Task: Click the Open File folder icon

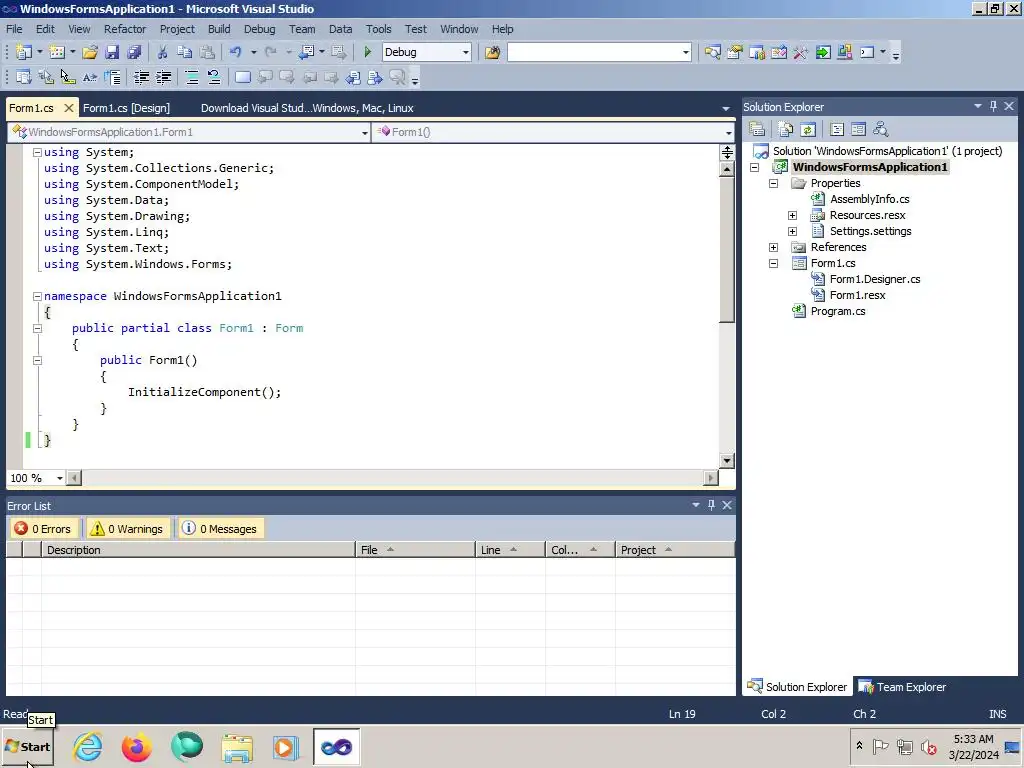Action: [90, 52]
